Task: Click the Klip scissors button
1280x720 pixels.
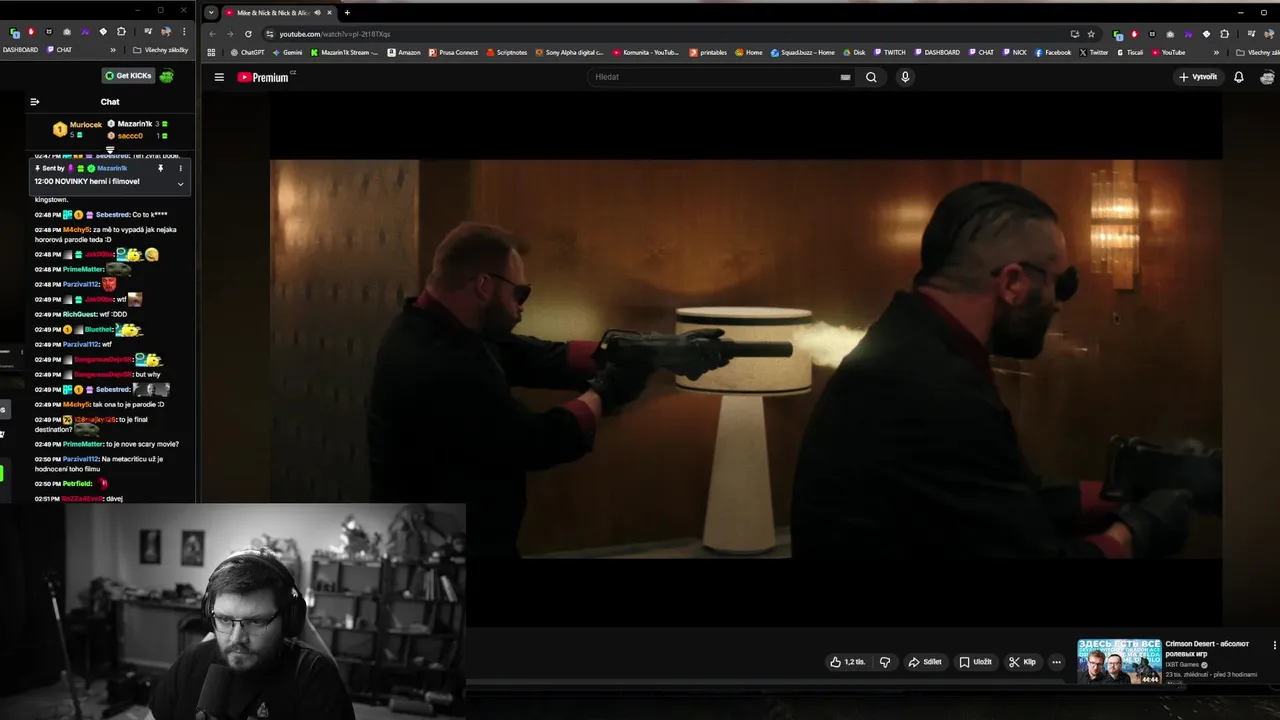Action: (1022, 662)
